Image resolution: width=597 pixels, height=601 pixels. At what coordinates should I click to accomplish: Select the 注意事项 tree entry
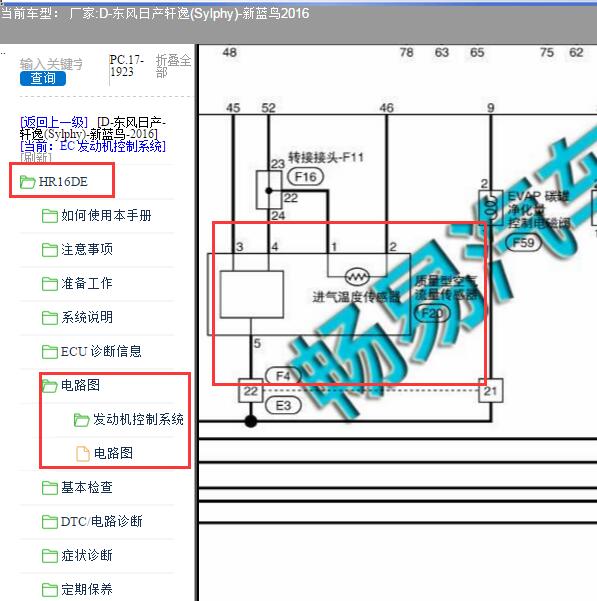87,250
